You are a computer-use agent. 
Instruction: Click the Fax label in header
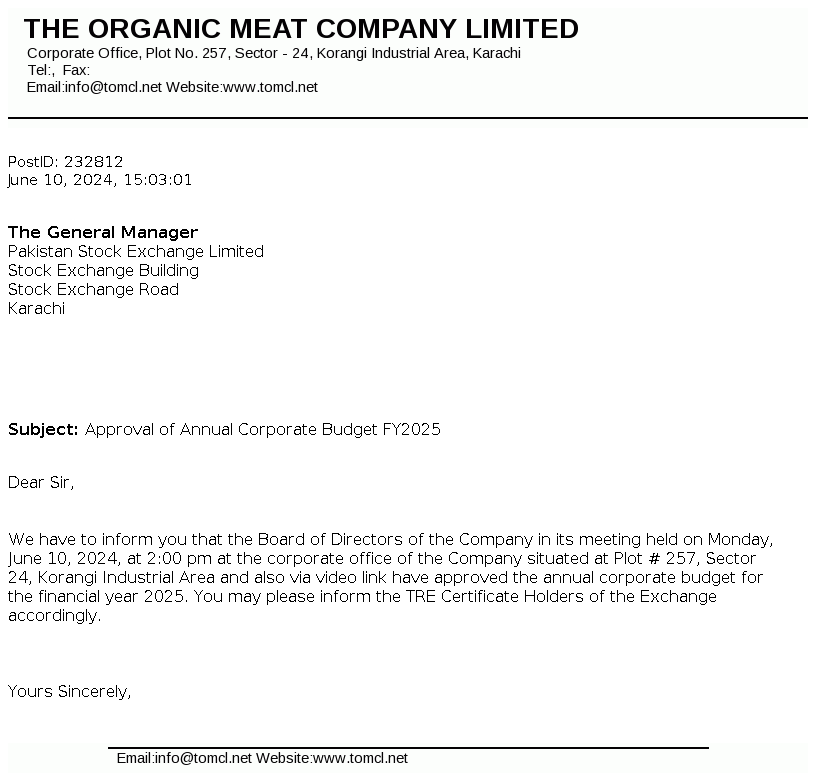coord(76,70)
